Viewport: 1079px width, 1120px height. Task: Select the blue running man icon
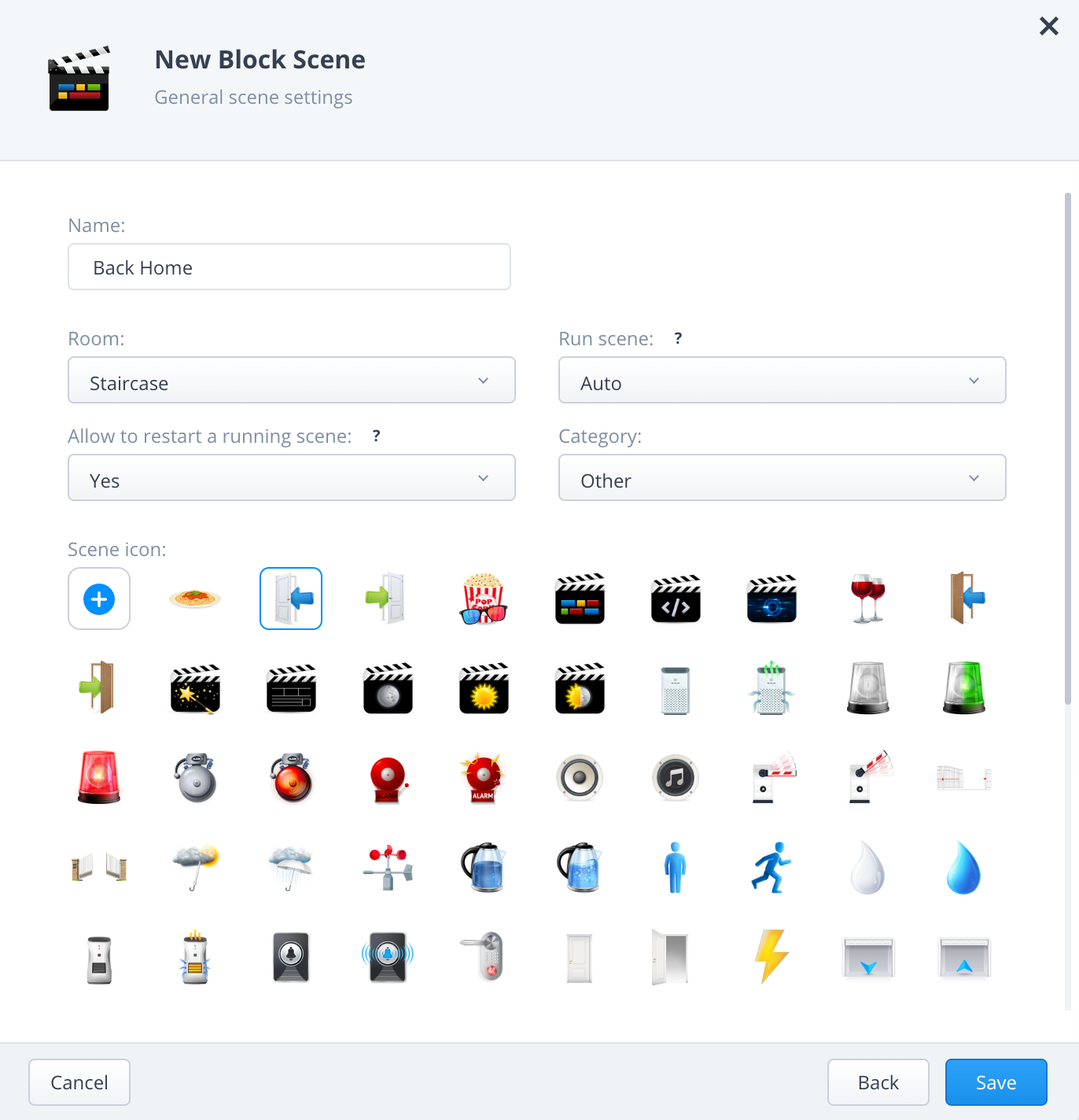click(772, 868)
